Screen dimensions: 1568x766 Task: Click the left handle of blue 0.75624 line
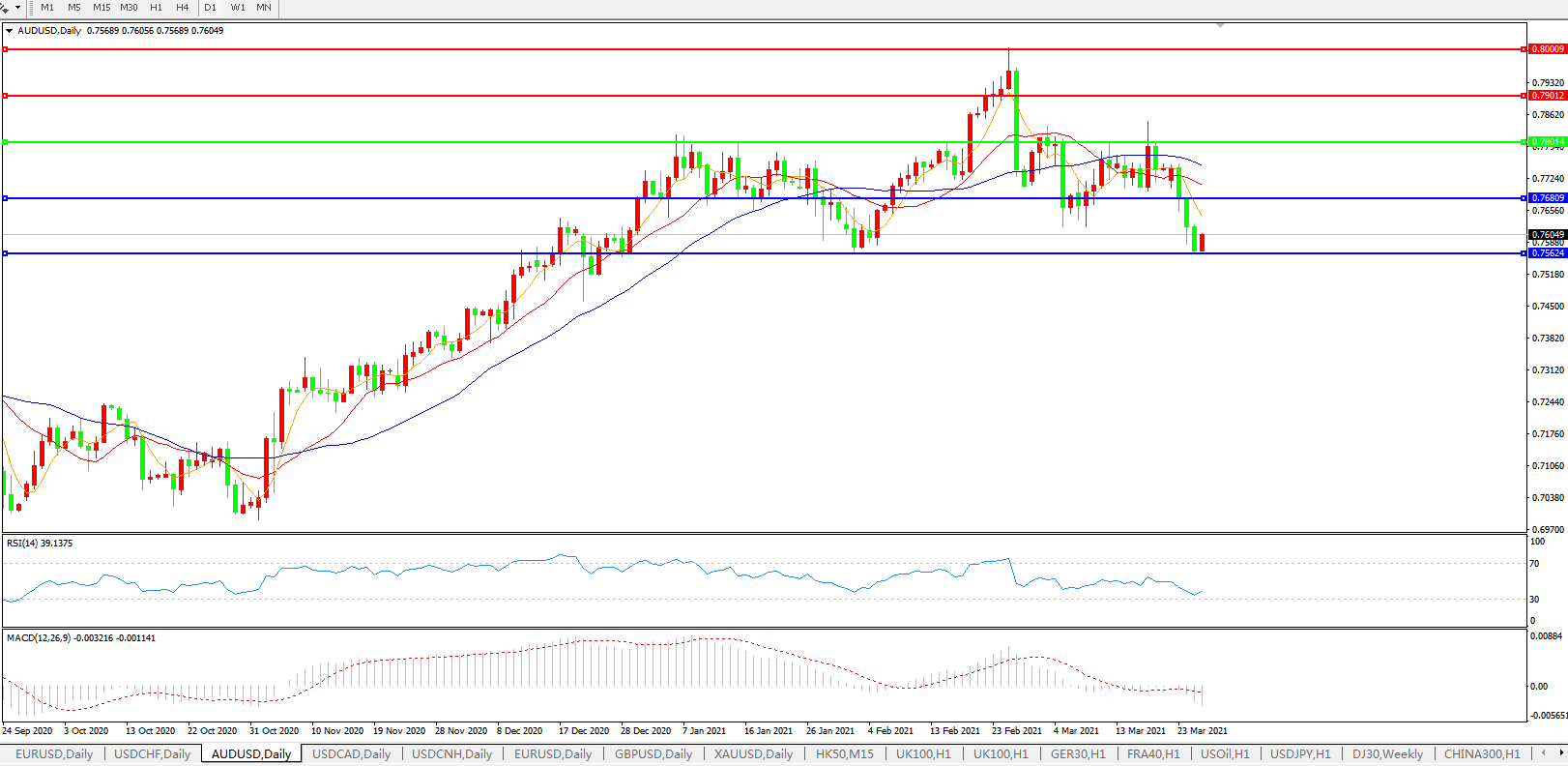[6, 253]
